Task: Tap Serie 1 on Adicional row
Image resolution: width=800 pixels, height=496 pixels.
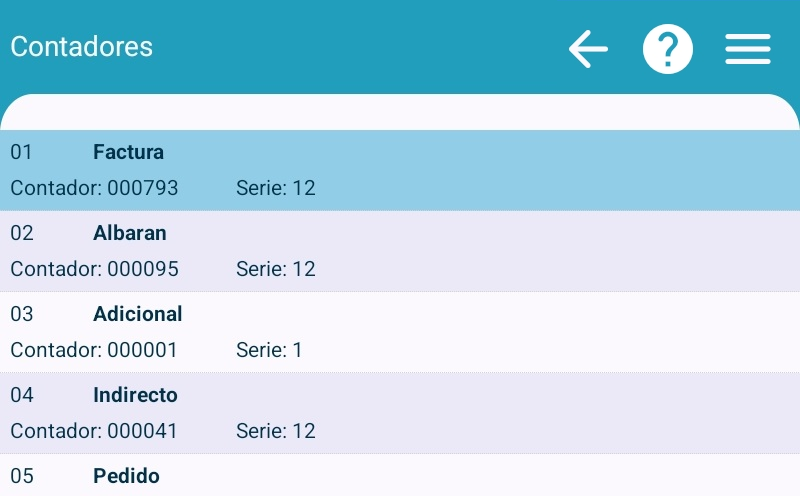Action: click(x=269, y=350)
